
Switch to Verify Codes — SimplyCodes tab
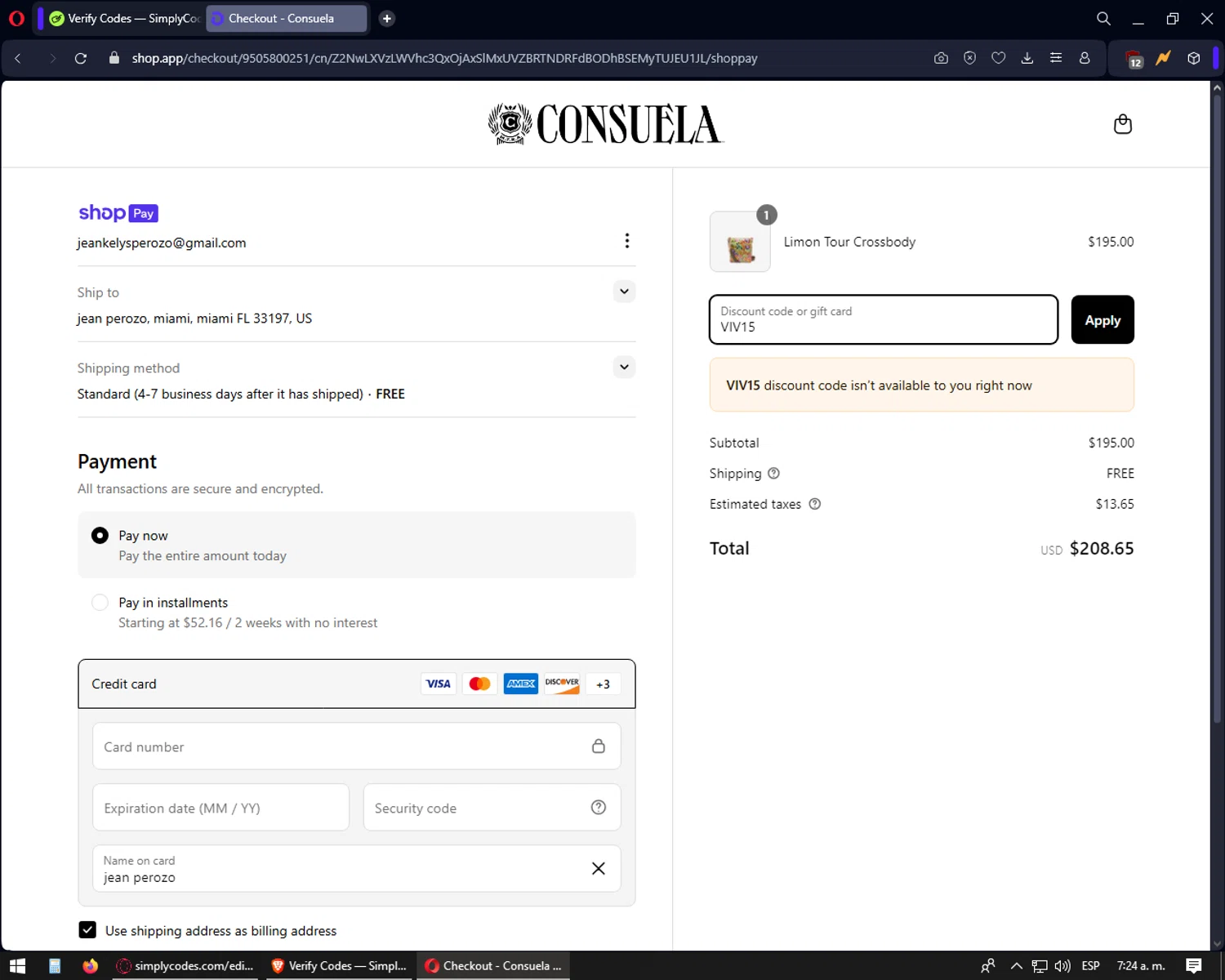pos(124,18)
